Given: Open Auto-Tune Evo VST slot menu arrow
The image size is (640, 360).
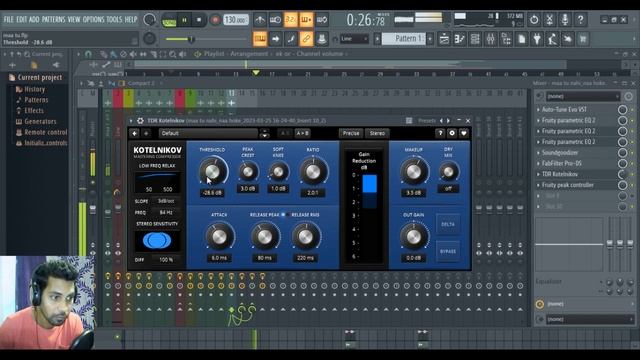Looking at the screenshot, I should pyautogui.click(x=538, y=110).
